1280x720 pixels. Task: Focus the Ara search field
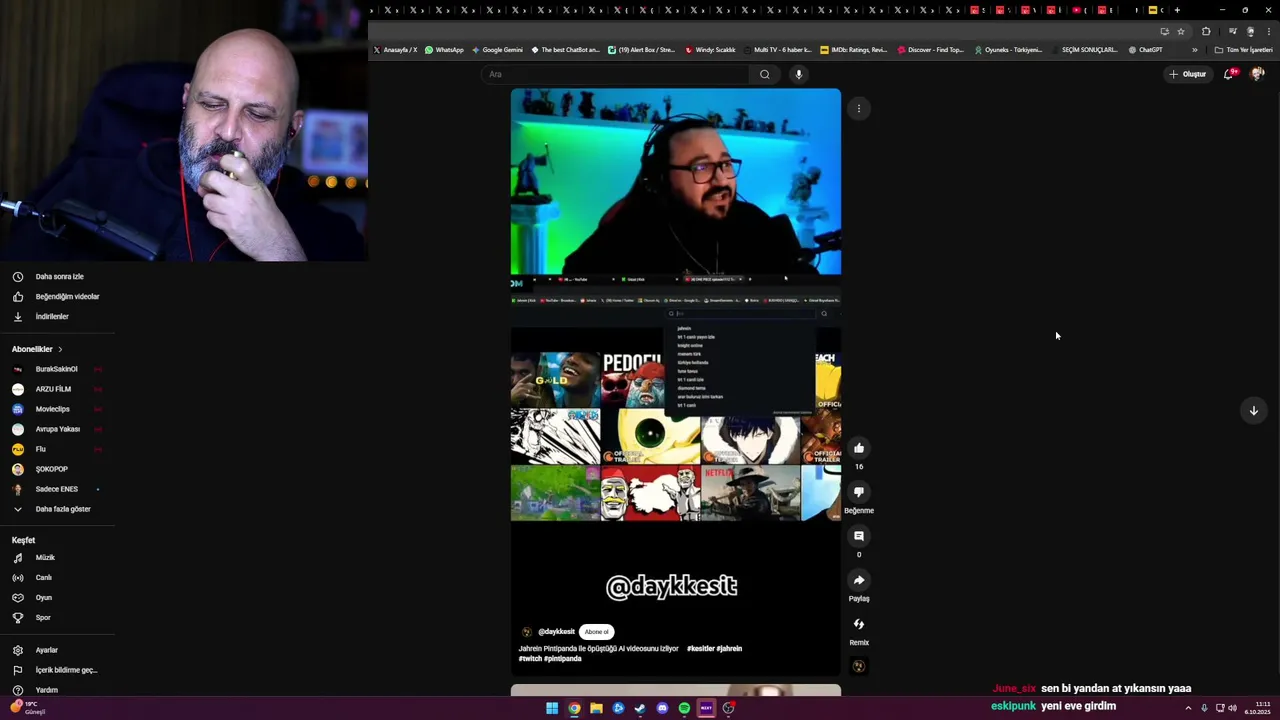tap(615, 74)
